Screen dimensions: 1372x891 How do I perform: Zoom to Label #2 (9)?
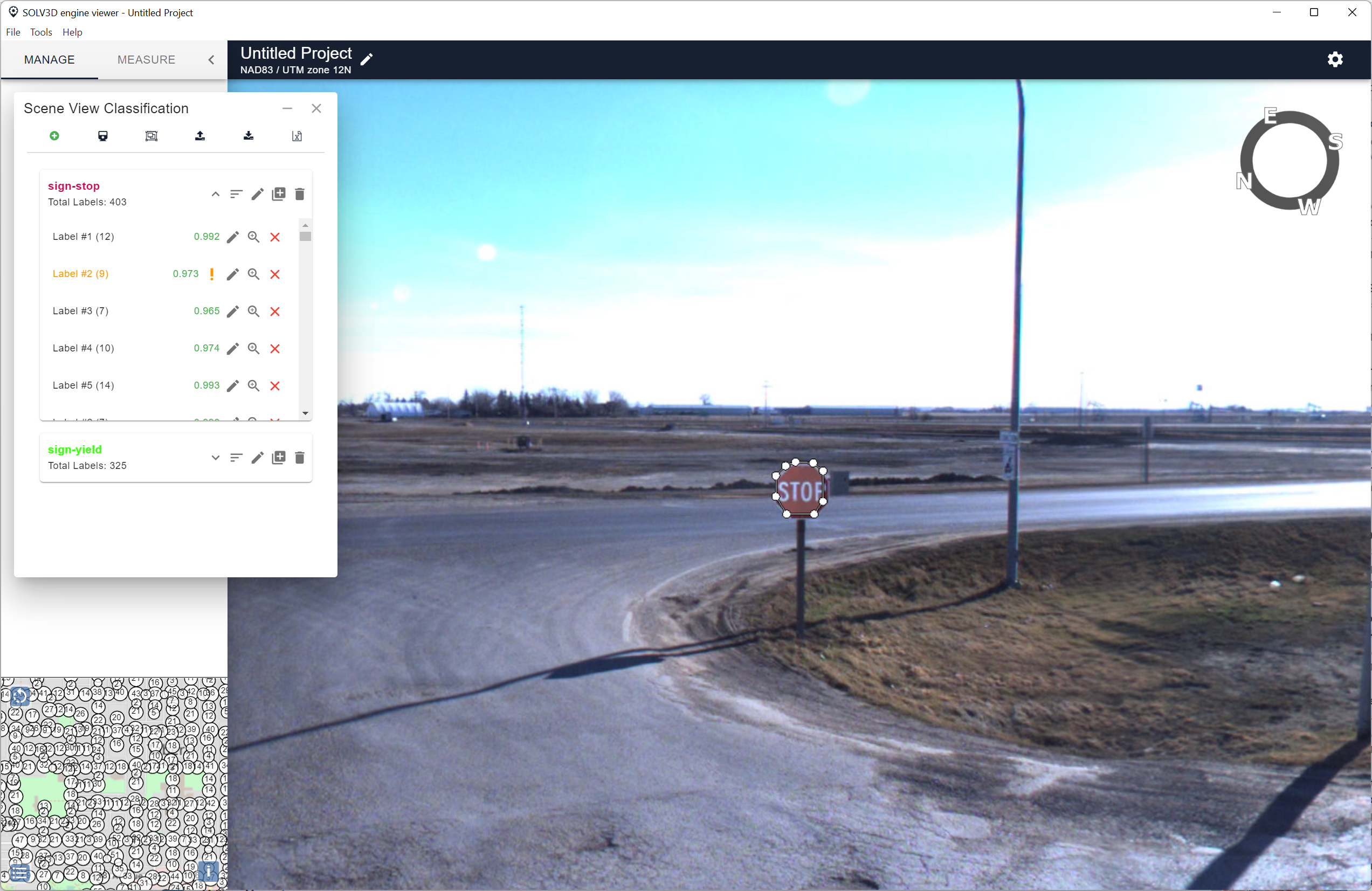[254, 274]
